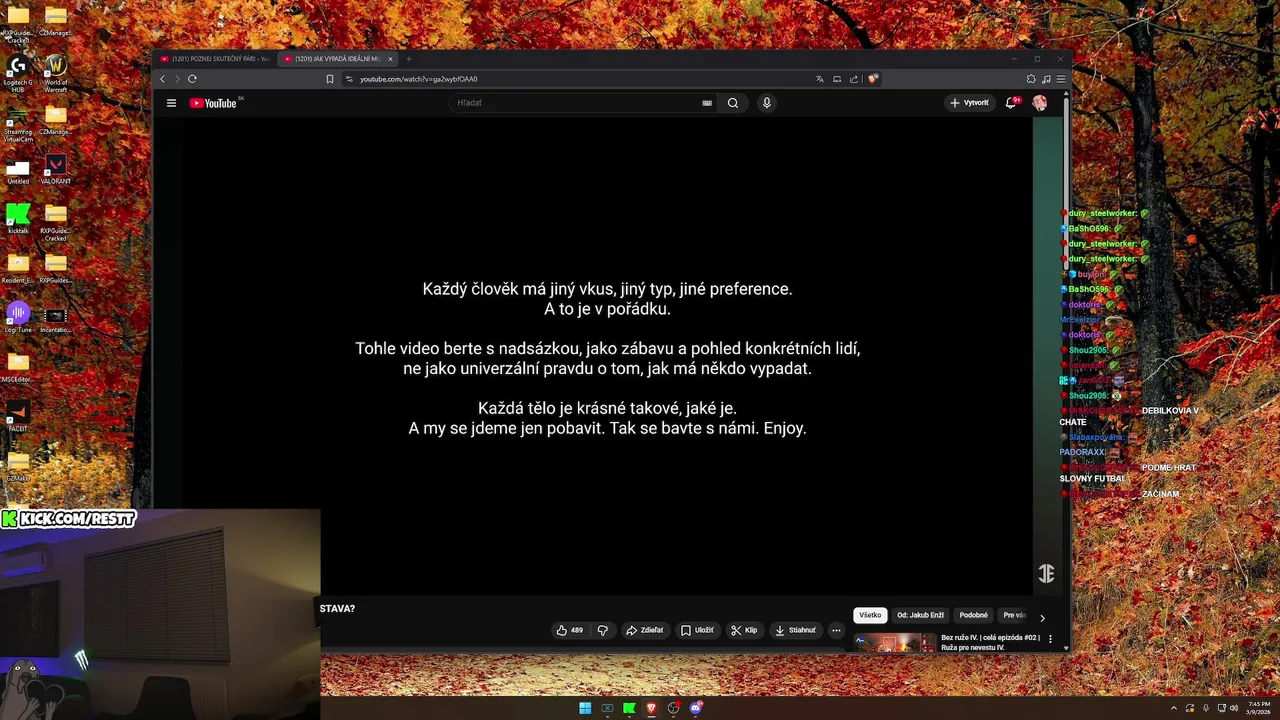Open taskbar clock showing 7:45 PM
This screenshot has height=720, width=1280.
(x=1259, y=708)
